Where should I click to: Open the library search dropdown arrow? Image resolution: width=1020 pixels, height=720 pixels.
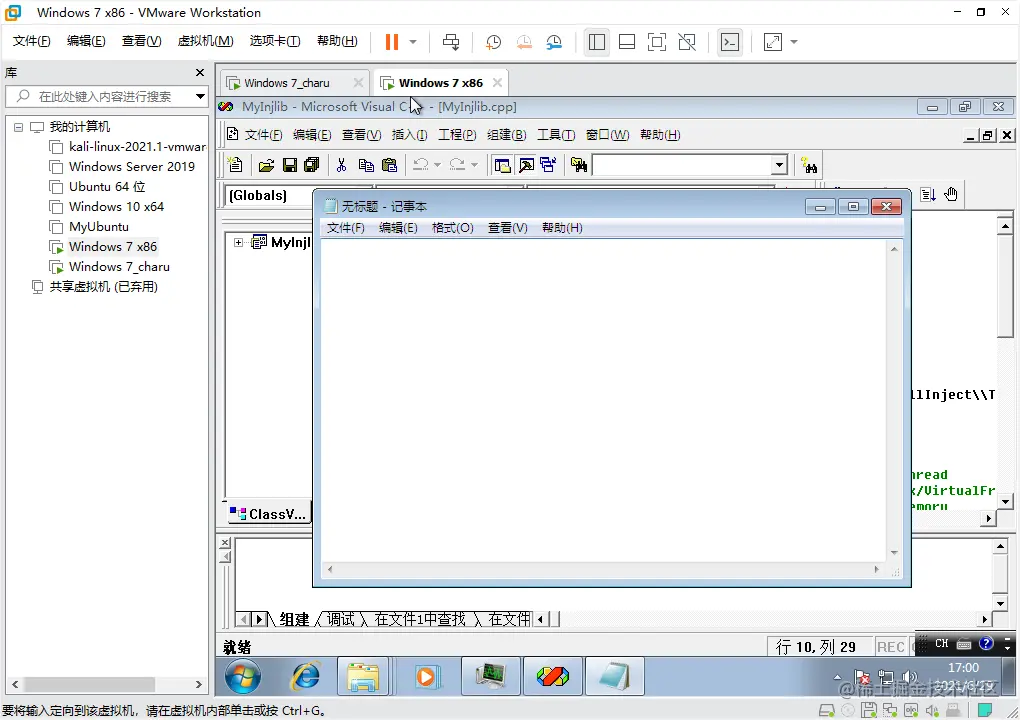[x=200, y=96]
